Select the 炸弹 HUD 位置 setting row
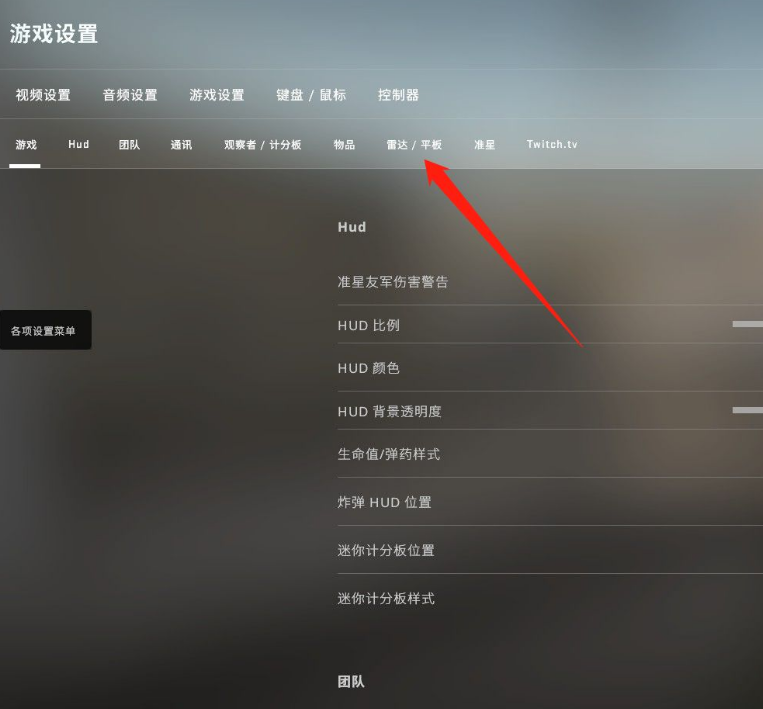Viewport: 763px width, 709px height. click(550, 502)
